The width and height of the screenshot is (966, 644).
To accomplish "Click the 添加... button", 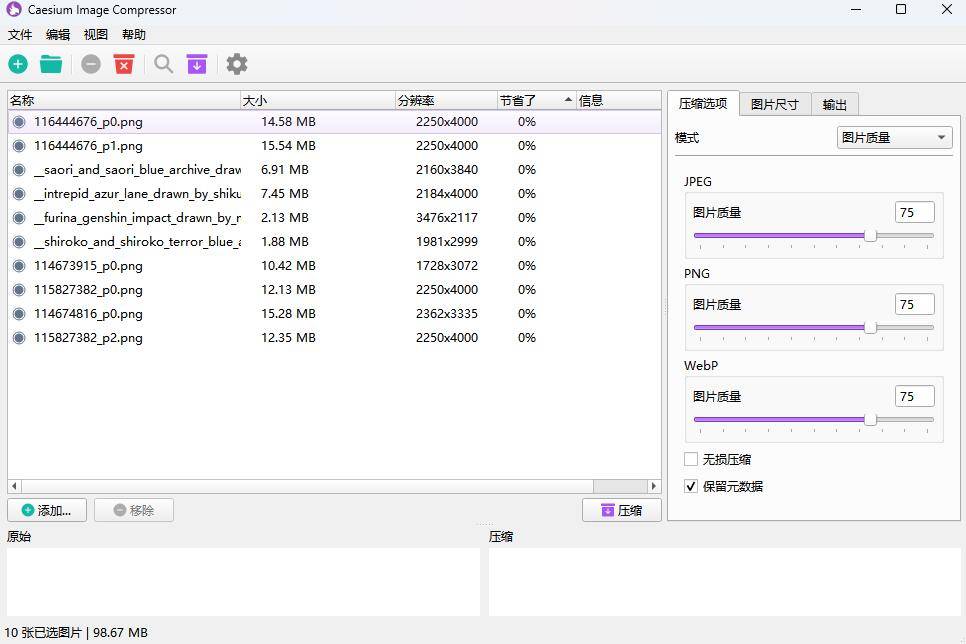I will 47,511.
